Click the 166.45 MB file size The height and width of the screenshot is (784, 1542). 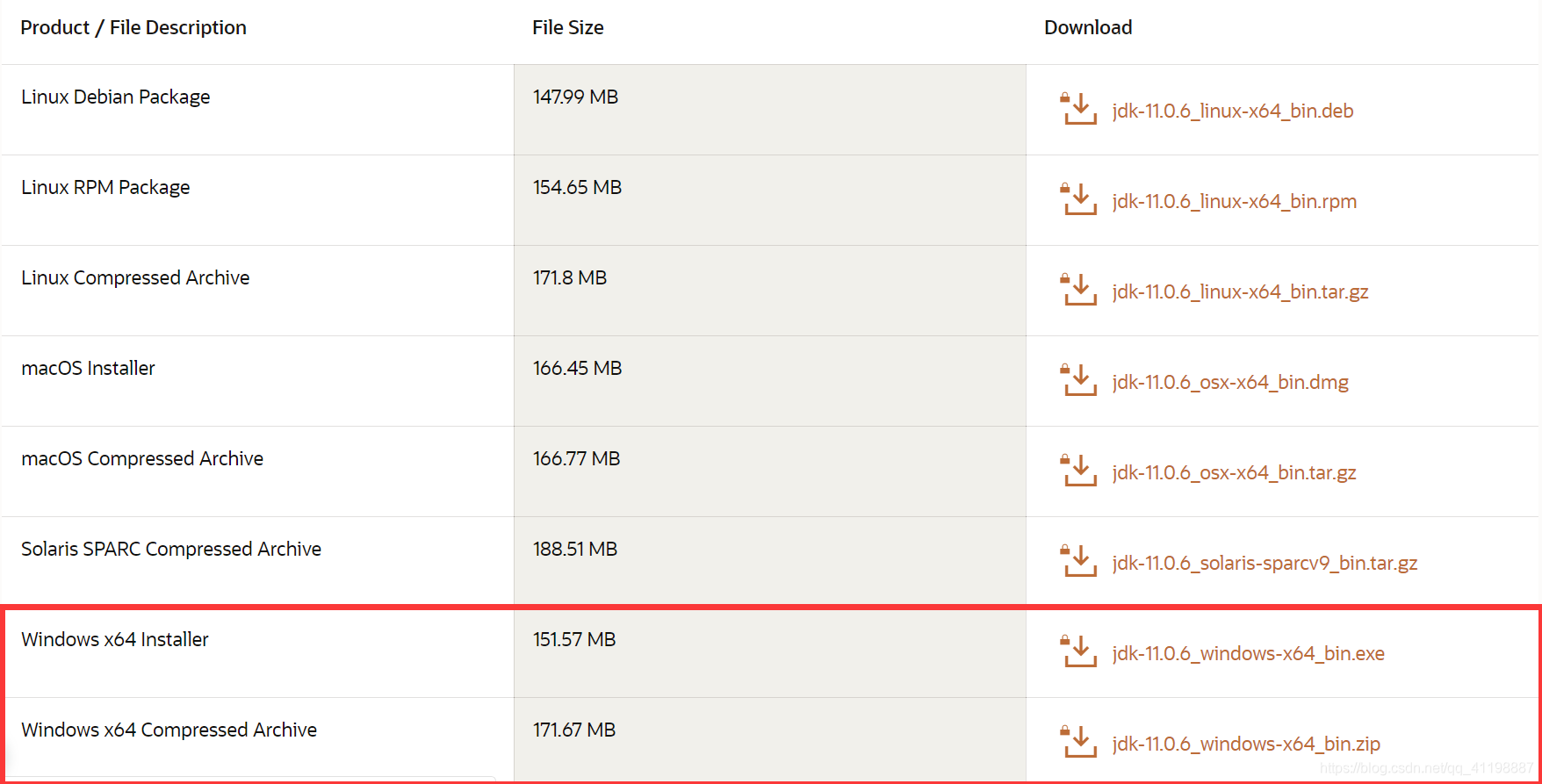[577, 369]
